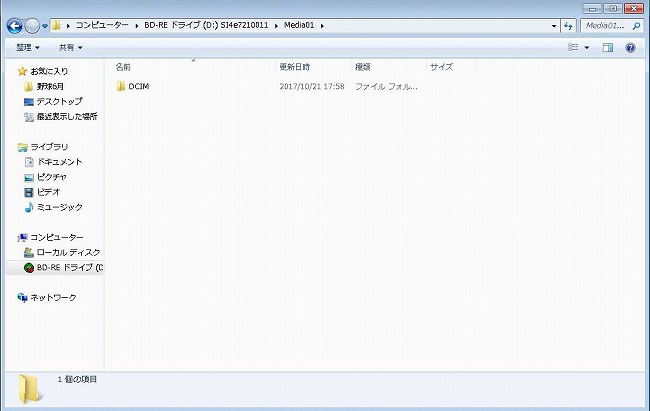Expand the address bar history dropdown
The height and width of the screenshot is (411, 650).
(554, 25)
